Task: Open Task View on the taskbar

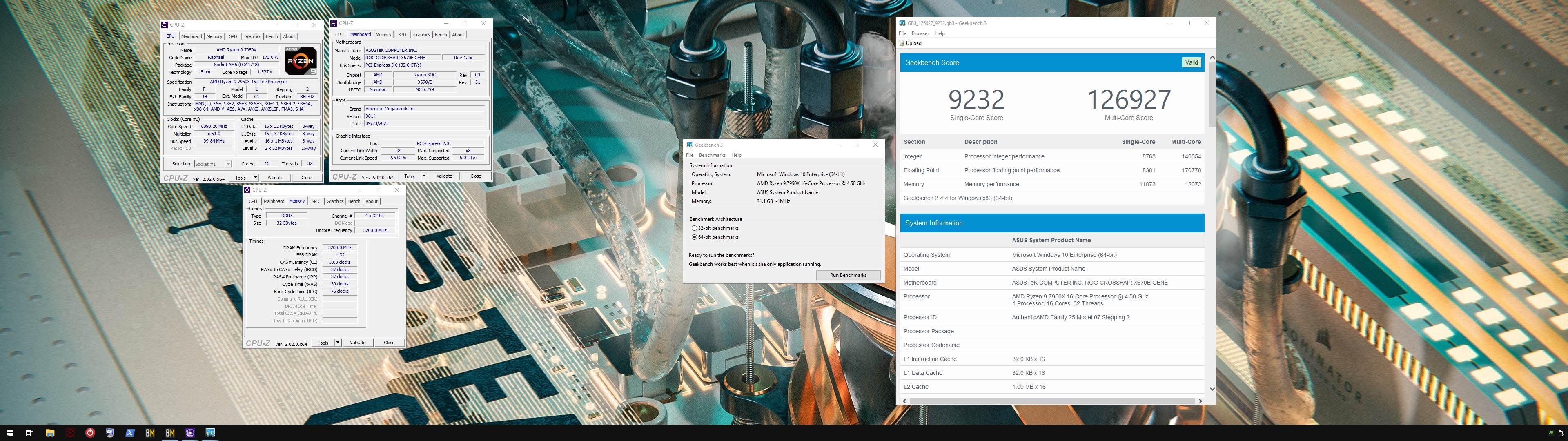Action: tap(29, 433)
